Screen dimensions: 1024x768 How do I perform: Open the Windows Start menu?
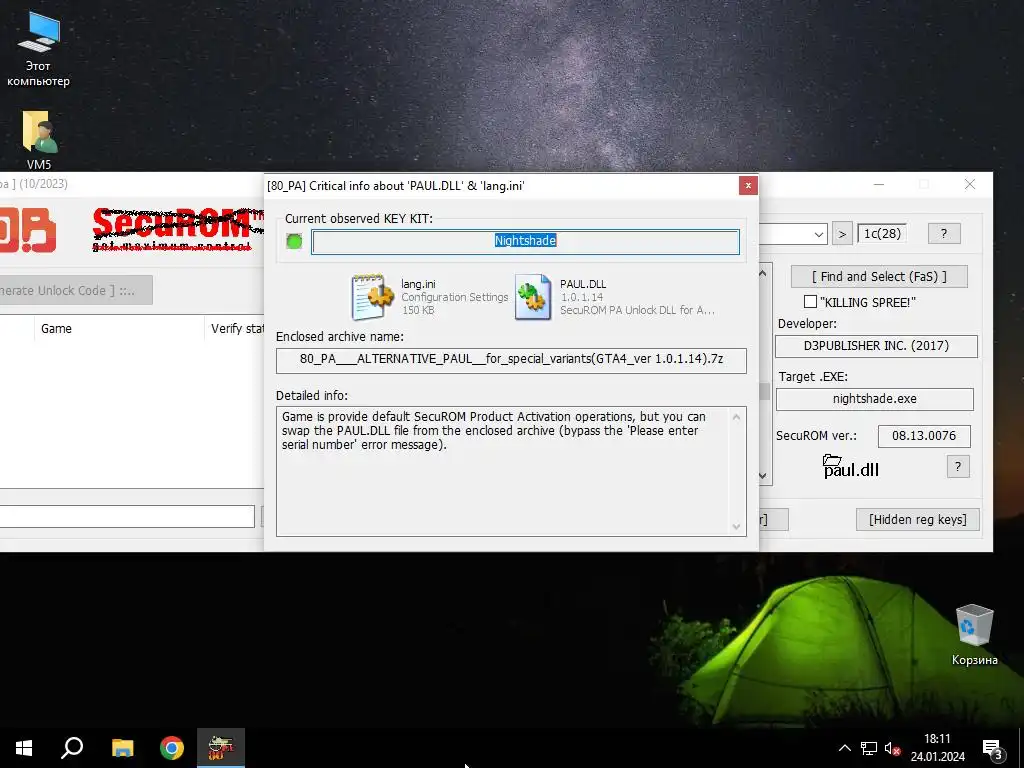tap(24, 748)
